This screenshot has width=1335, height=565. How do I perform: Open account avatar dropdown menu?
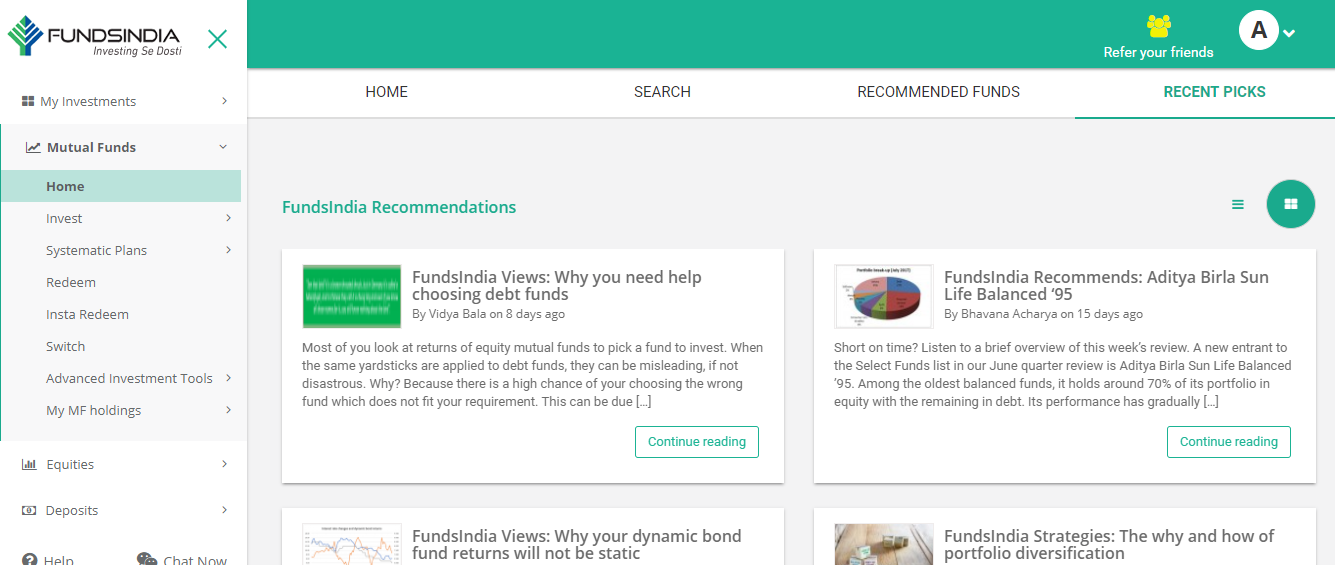click(1266, 31)
